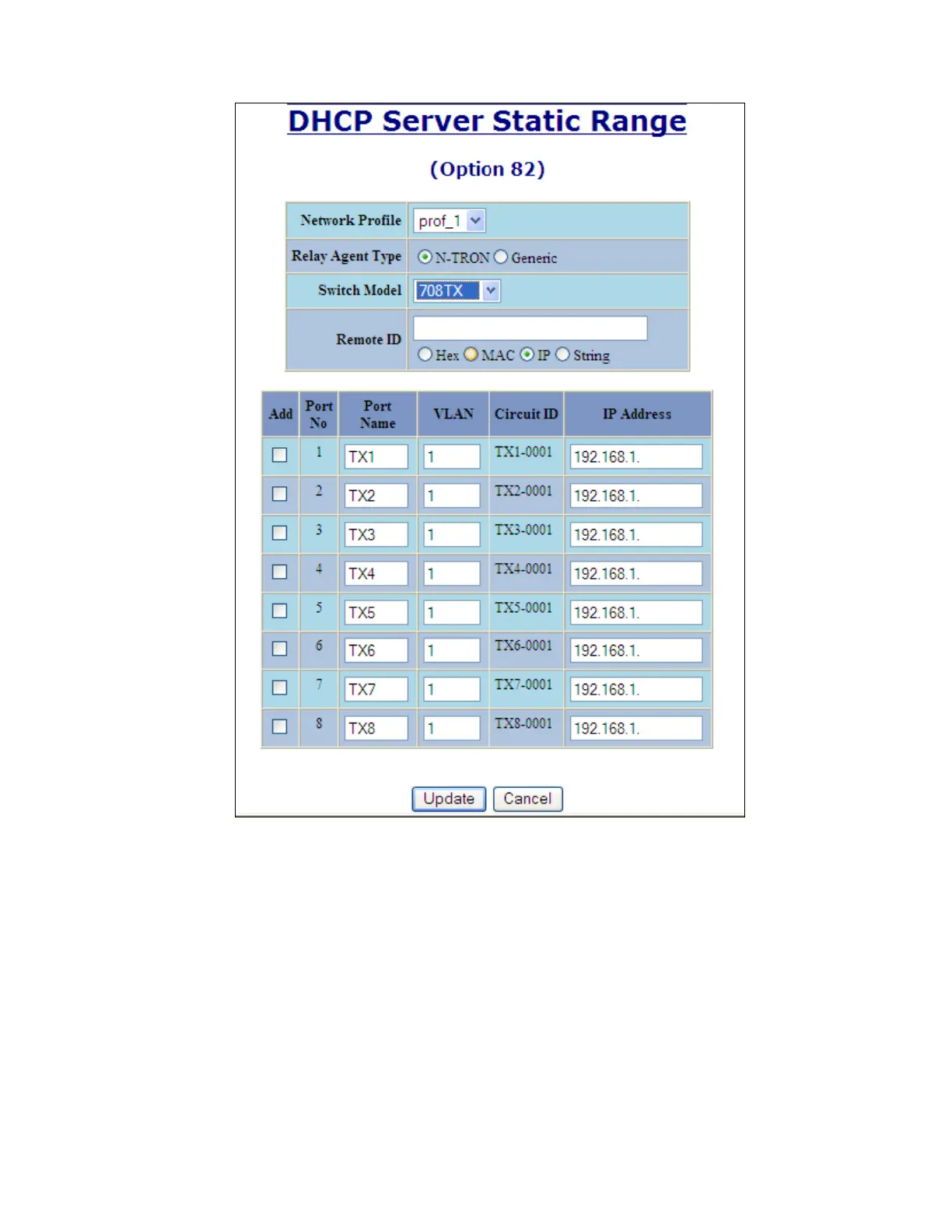Click the Circuit ID text TX8-0001
Image resolution: width=952 pixels, height=1232 pixels.
[523, 723]
